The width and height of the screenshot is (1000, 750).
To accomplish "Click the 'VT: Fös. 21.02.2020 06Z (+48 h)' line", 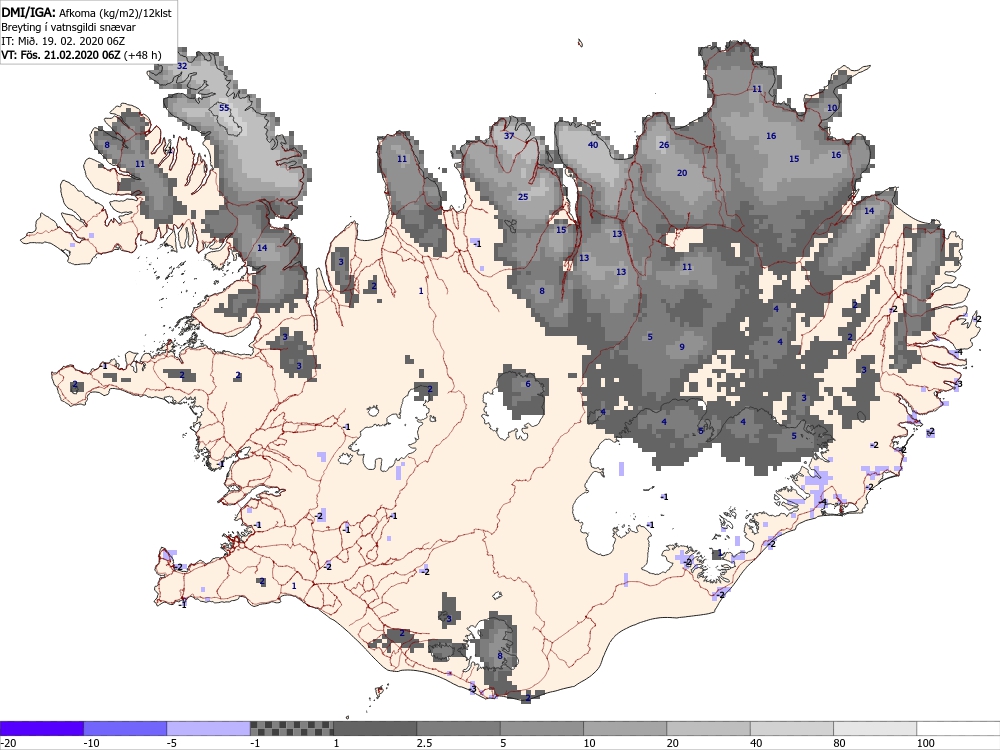I will point(81,55).
